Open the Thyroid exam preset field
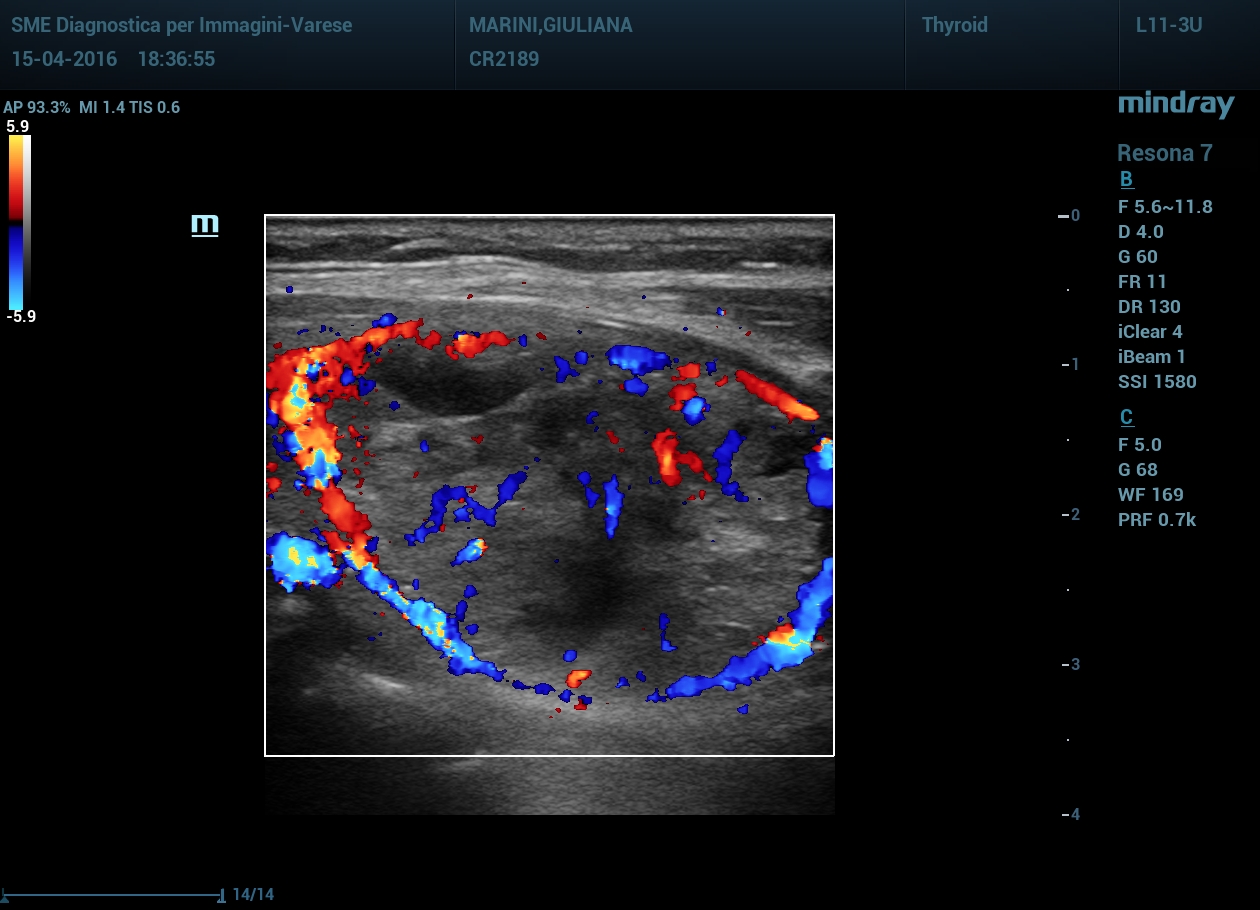 [x=954, y=26]
